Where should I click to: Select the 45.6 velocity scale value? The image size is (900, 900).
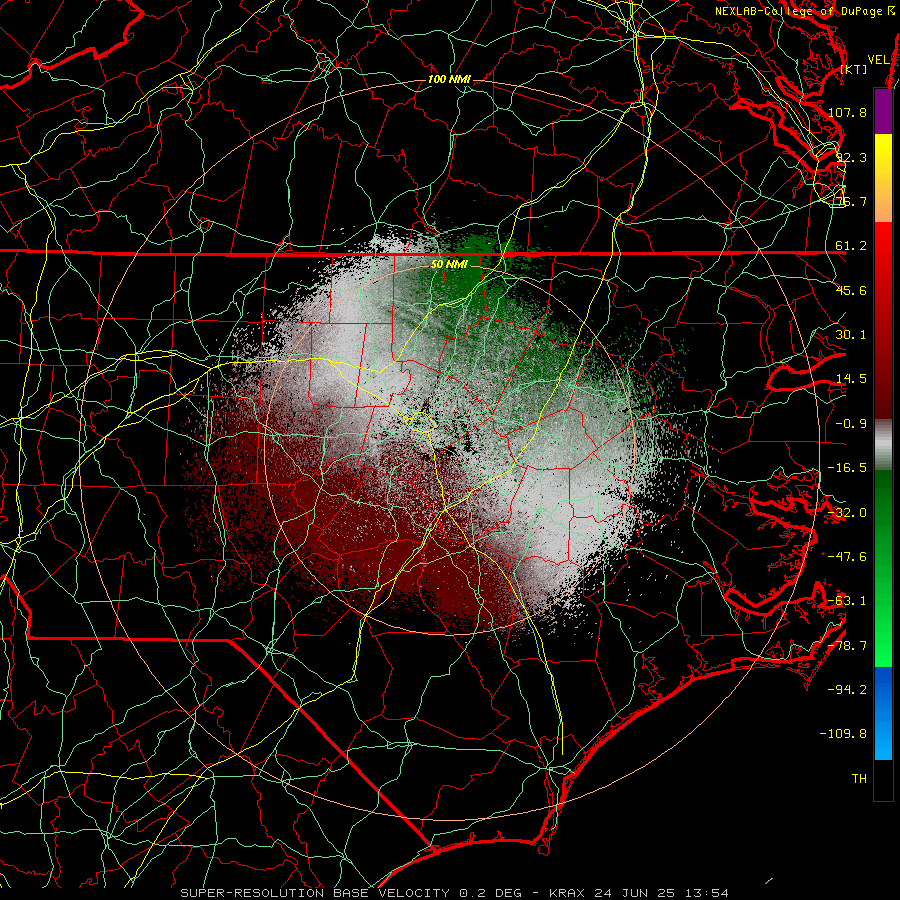(851, 290)
